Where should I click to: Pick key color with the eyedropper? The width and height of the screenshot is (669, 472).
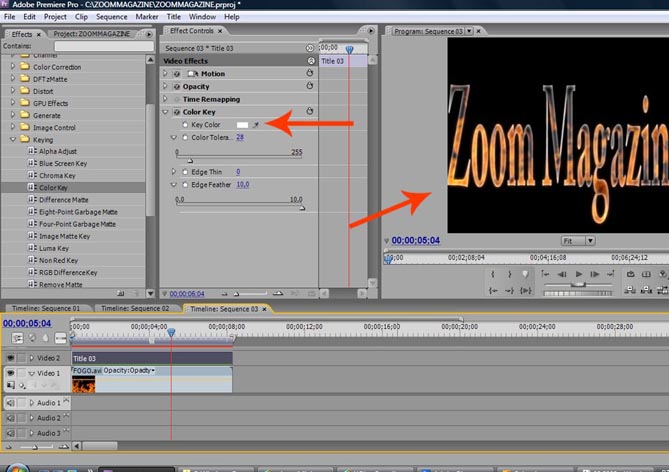(257, 124)
